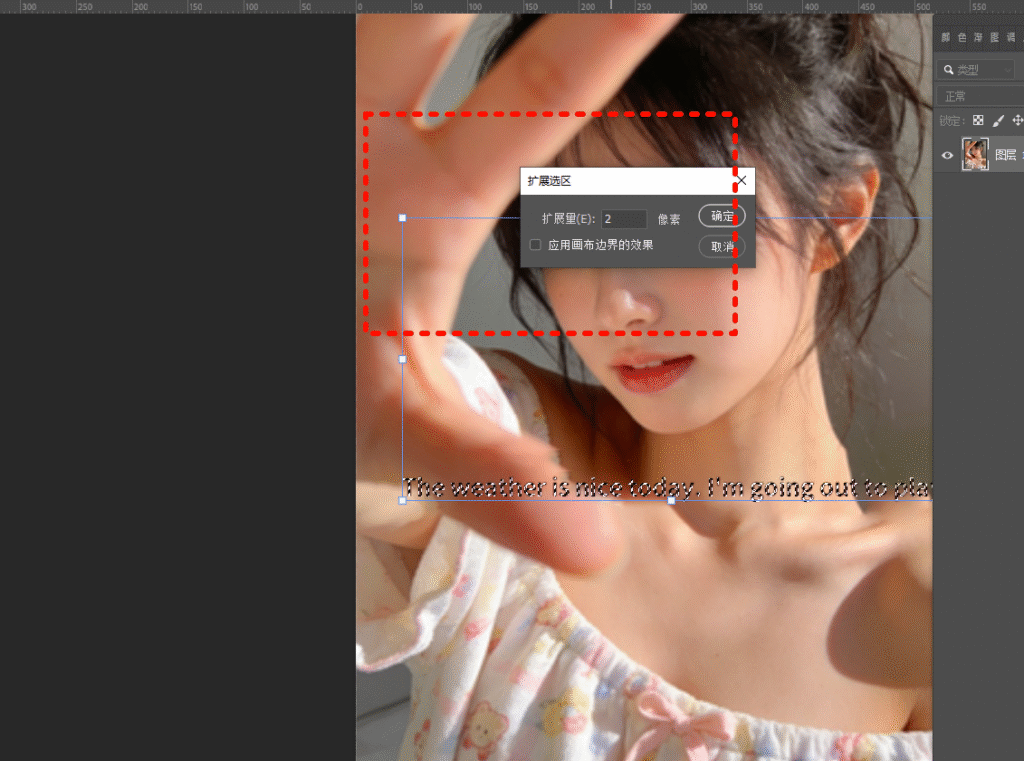Viewport: 1024px width, 761px height.
Task: Enable the 应用画布边界的效果 checkbox
Action: 535,244
